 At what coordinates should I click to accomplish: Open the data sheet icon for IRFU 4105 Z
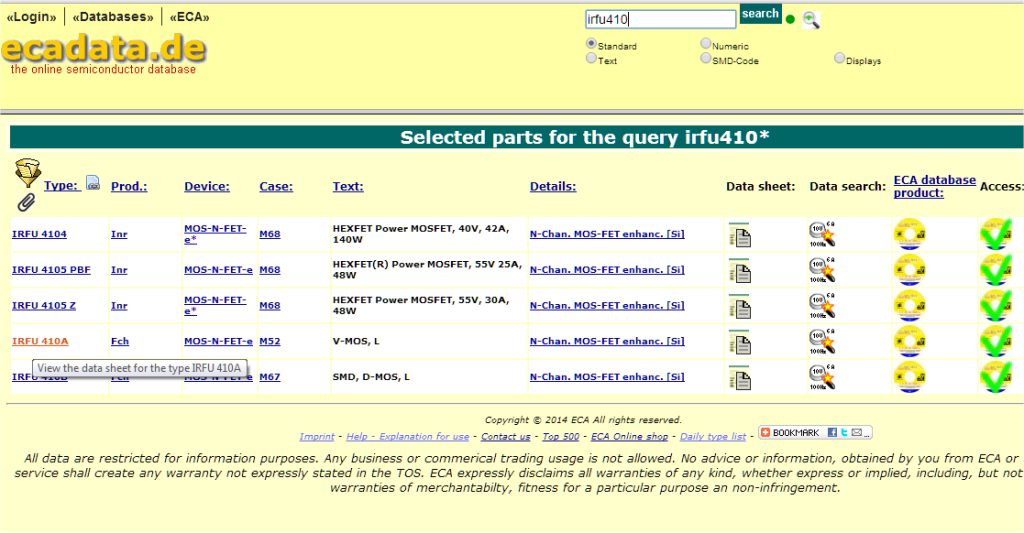[x=740, y=306]
